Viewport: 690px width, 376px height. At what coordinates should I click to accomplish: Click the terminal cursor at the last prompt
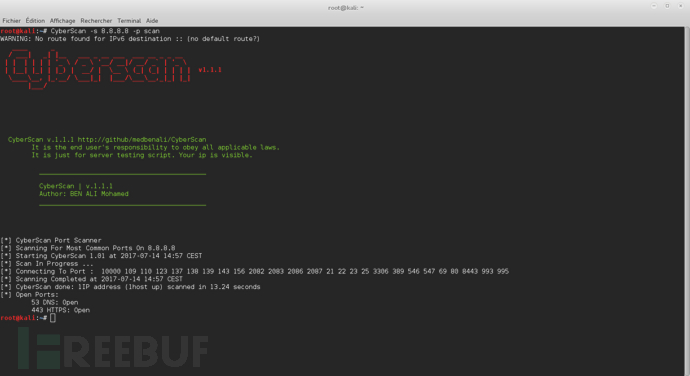pyautogui.click(x=53, y=318)
